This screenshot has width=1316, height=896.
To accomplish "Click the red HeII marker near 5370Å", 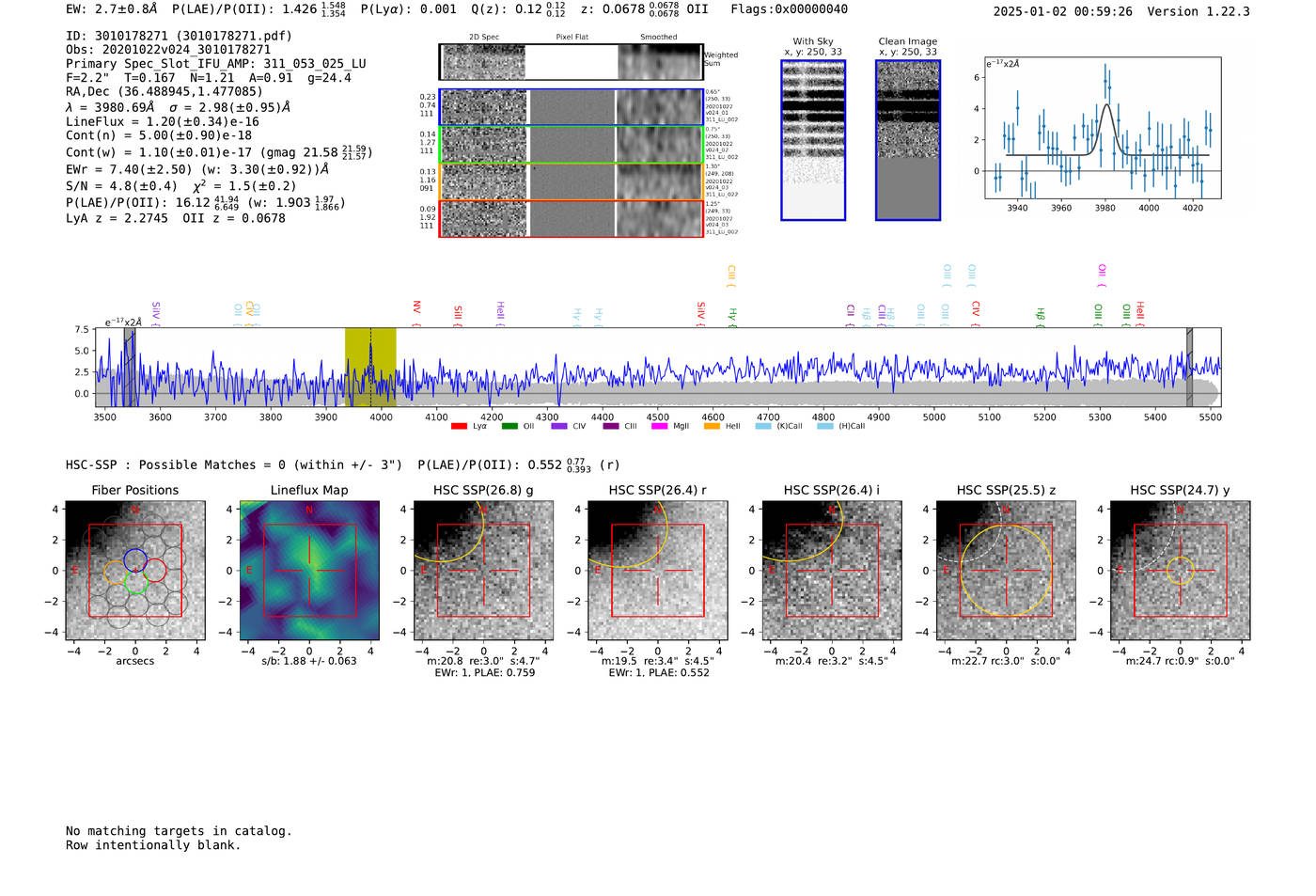I will click(x=1140, y=313).
